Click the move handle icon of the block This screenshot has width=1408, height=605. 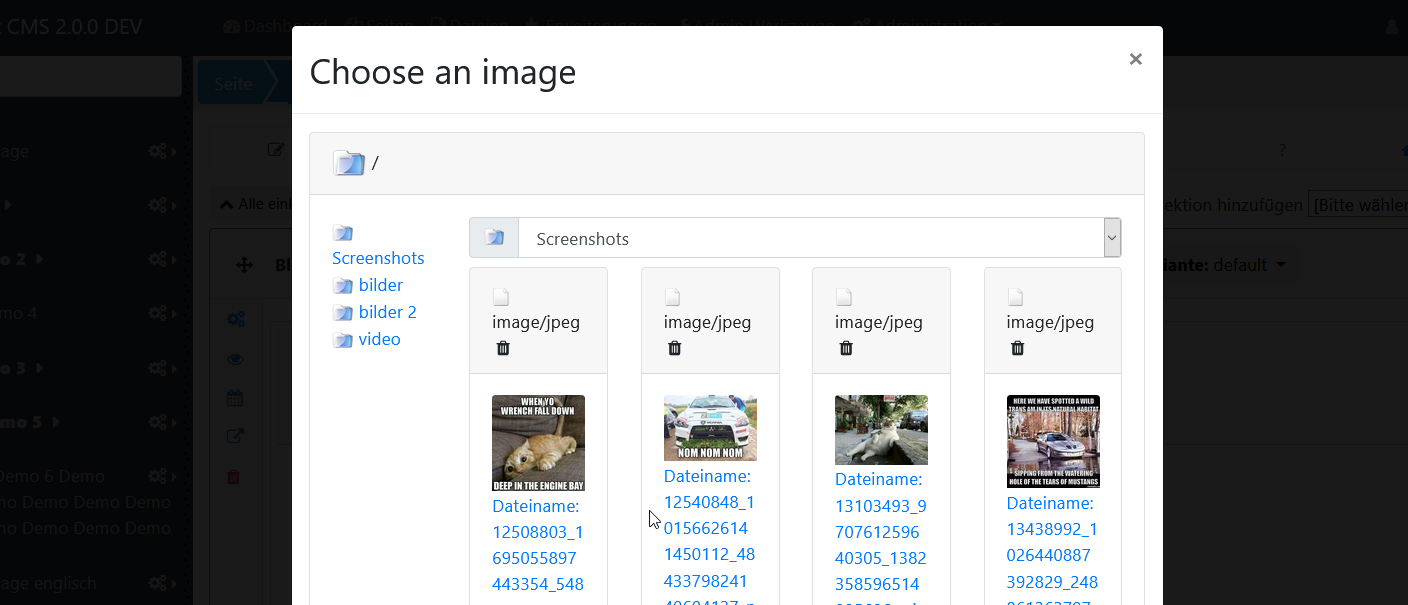pyautogui.click(x=243, y=265)
